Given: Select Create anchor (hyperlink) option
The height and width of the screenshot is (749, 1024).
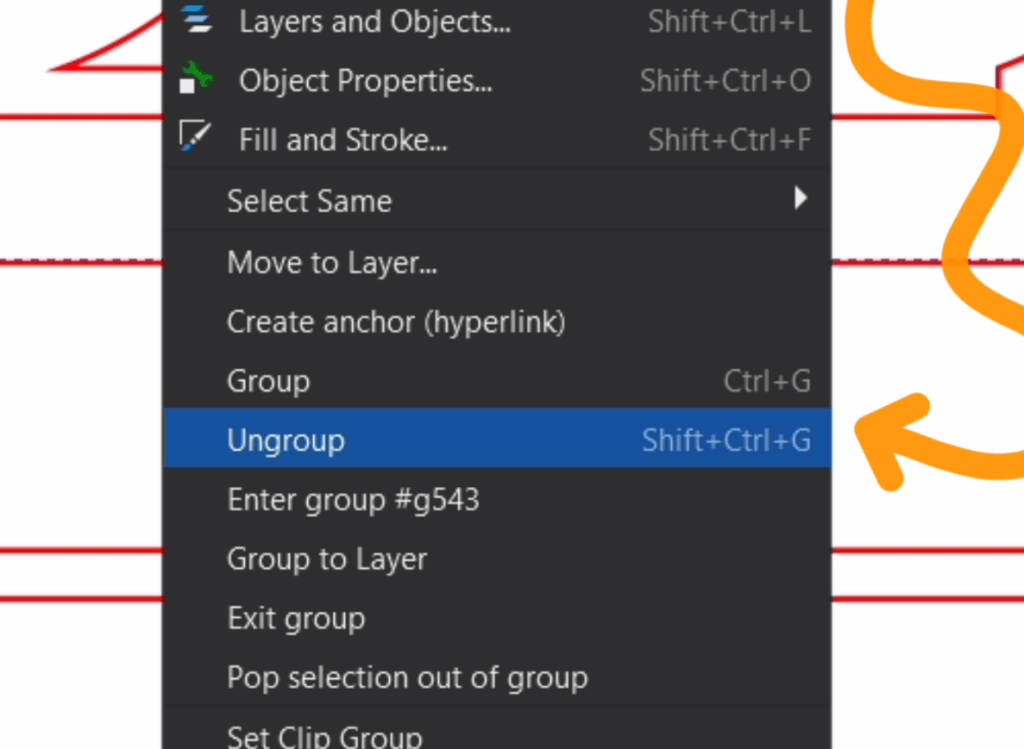Looking at the screenshot, I should coord(396,322).
